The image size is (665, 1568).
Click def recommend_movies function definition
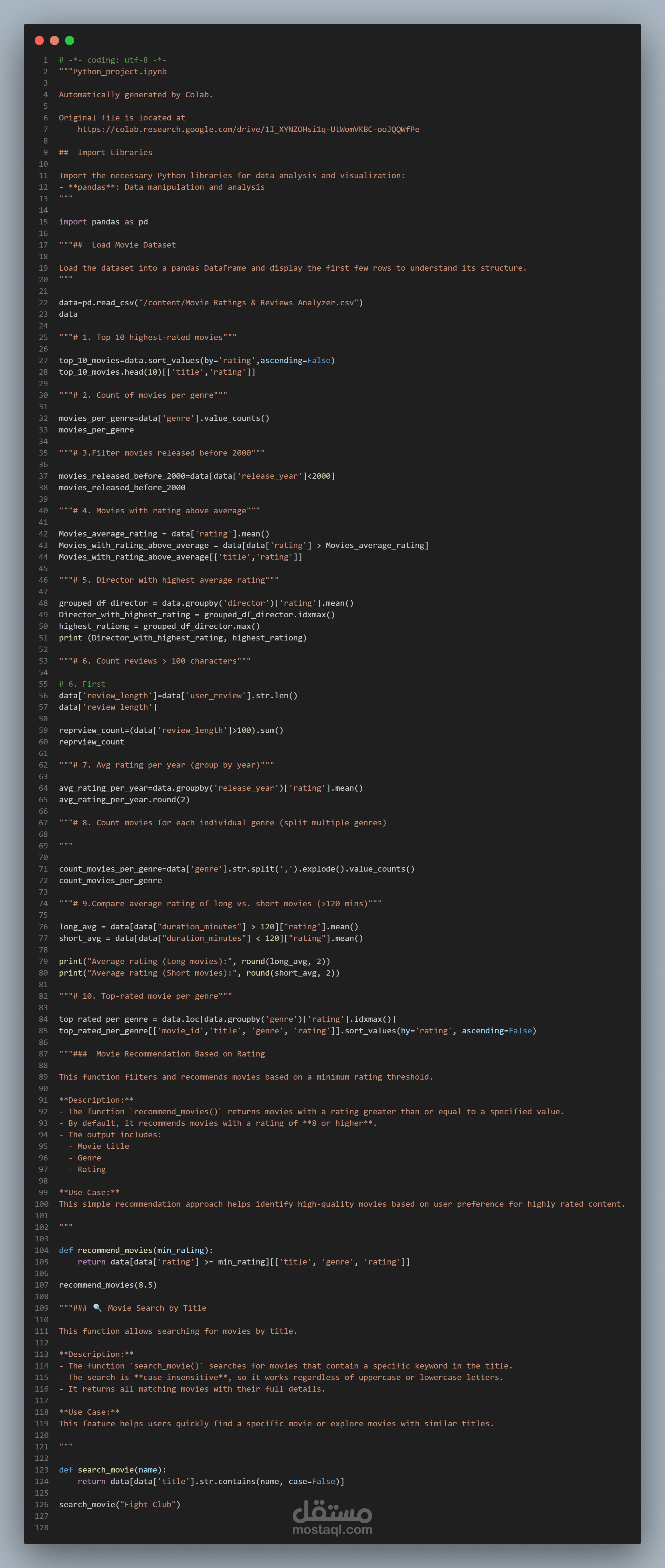(x=136, y=1250)
